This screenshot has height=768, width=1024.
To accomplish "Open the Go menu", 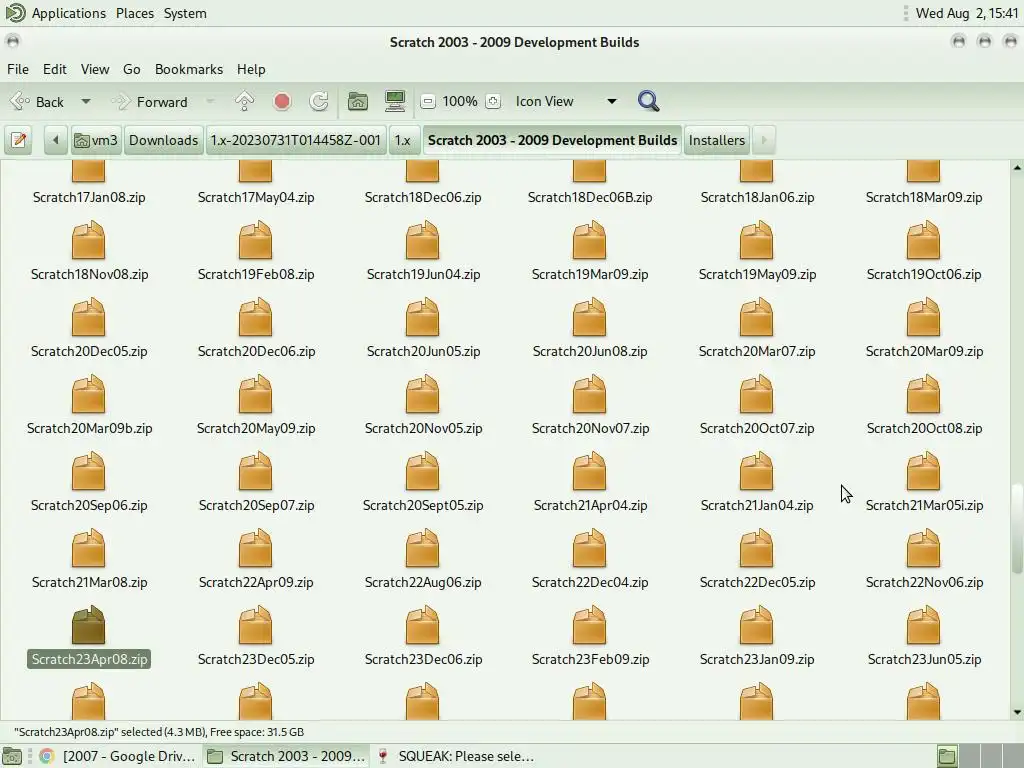I will (131, 69).
